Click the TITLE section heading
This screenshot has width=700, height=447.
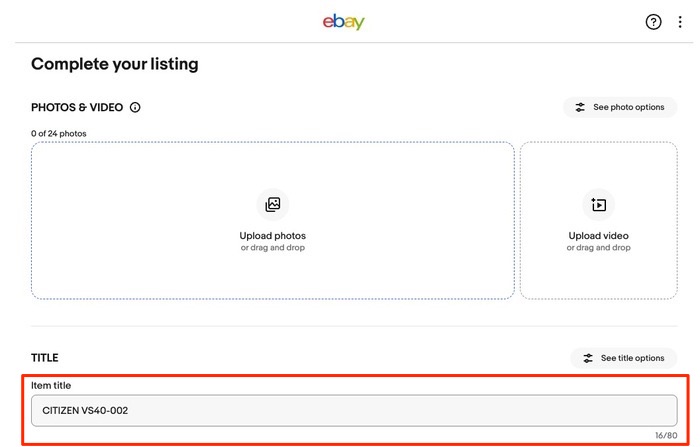coord(45,357)
